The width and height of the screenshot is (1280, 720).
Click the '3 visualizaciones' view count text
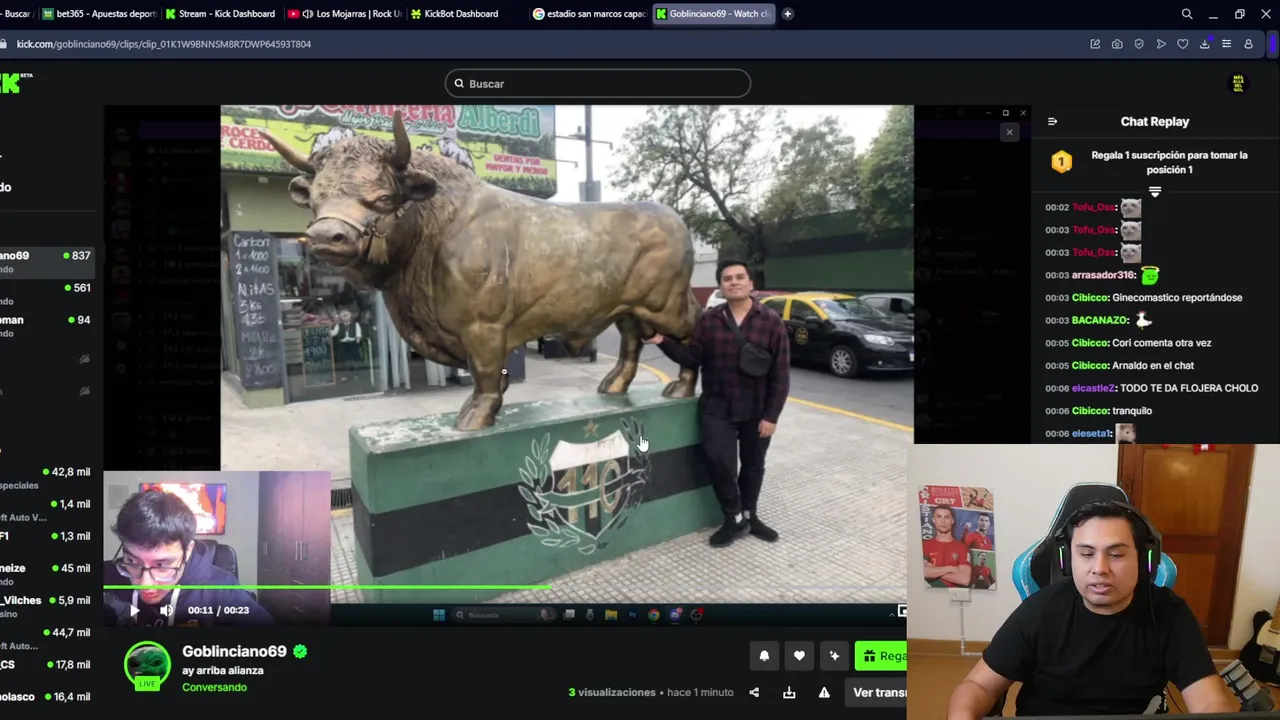tap(612, 692)
